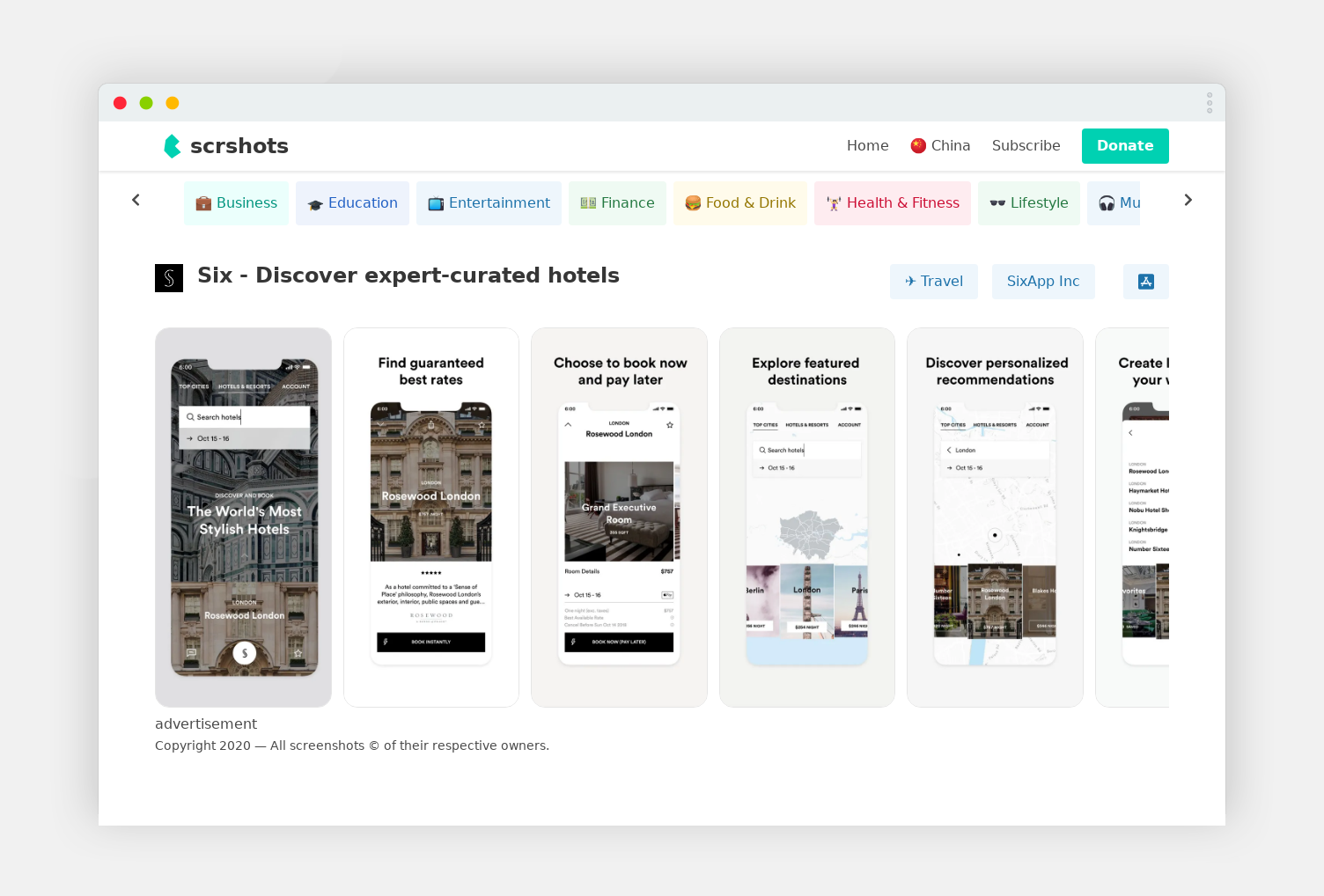
Task: Open the Explore featured destinations screenshot
Action: coord(807,518)
